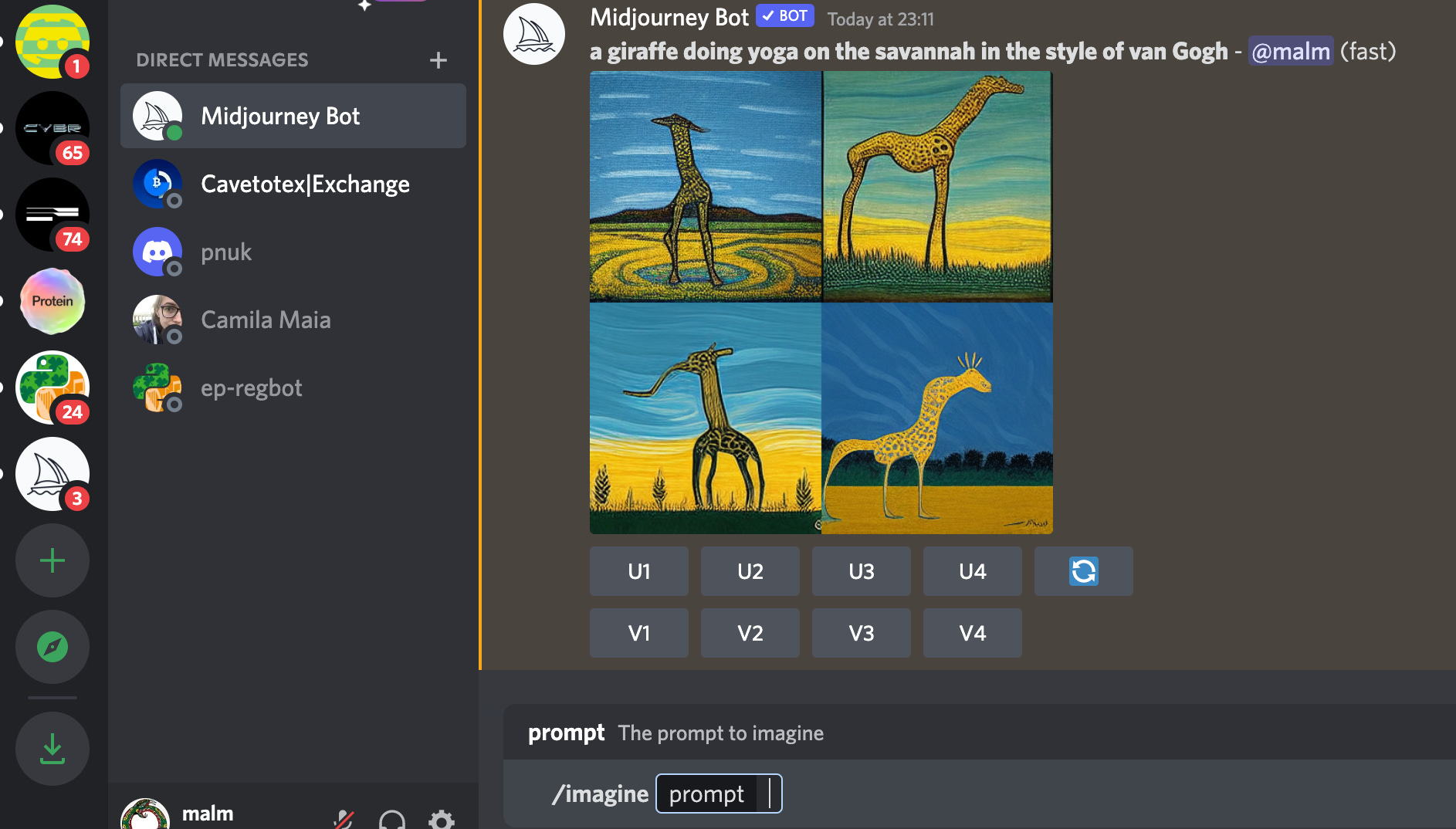Toggle microphone mute
Viewport: 1456px width, 829px height.
344,820
